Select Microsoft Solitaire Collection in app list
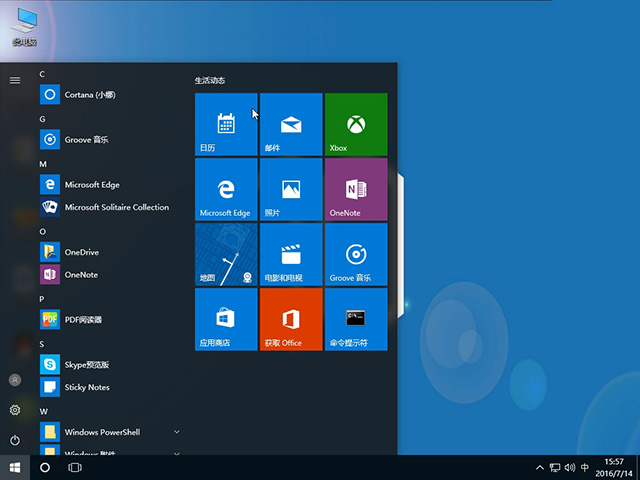640x480 pixels. [x=115, y=207]
